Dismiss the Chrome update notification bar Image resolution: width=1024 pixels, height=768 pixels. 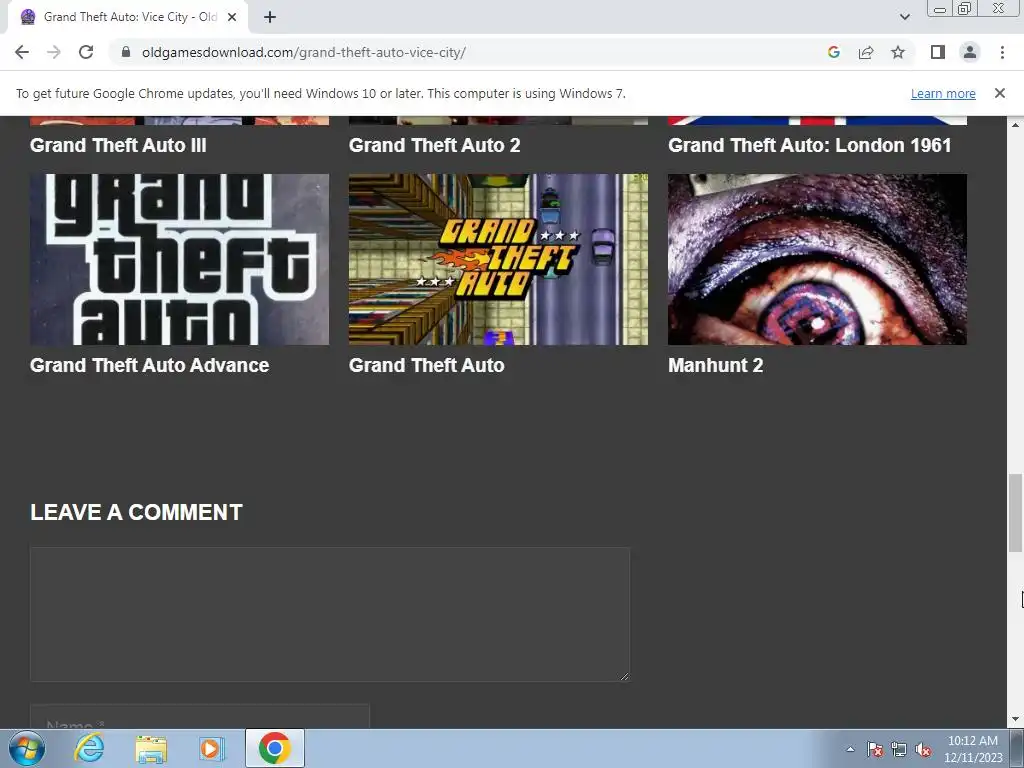point(999,93)
